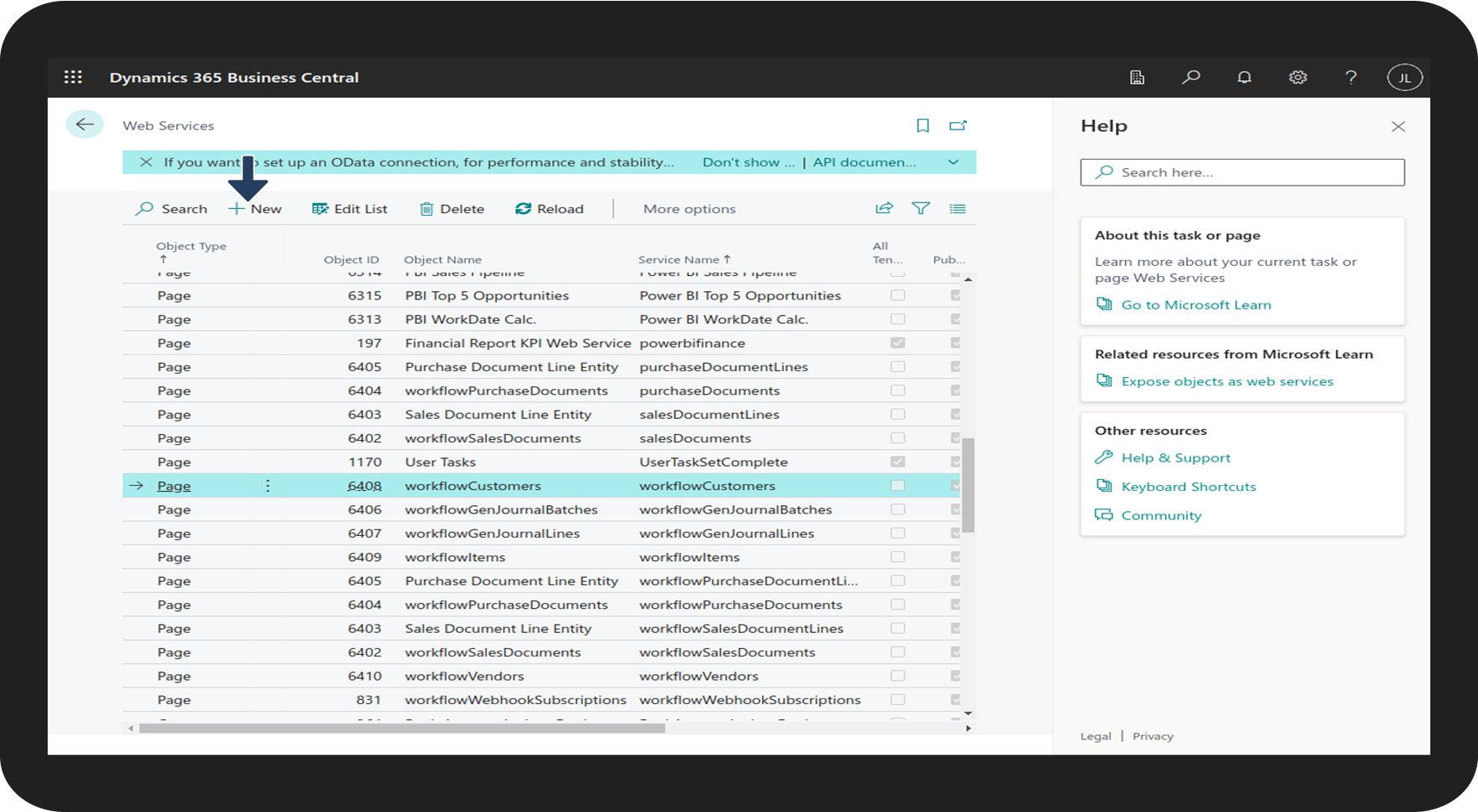Expand the OData notification chevron
Image resolution: width=1478 pixels, height=812 pixels.
[x=954, y=162]
